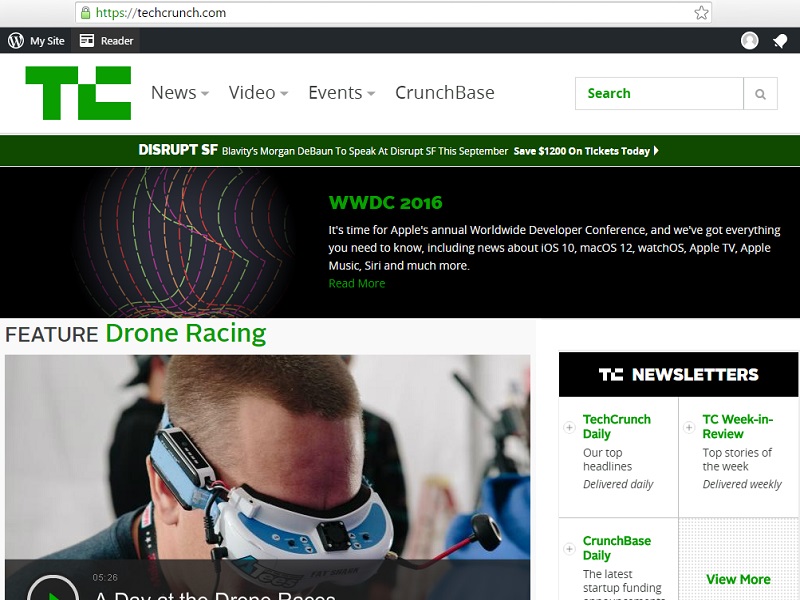Image resolution: width=800 pixels, height=600 pixels.
Task: Open the TechCrunch Daily newsletter title
Action: (617, 427)
